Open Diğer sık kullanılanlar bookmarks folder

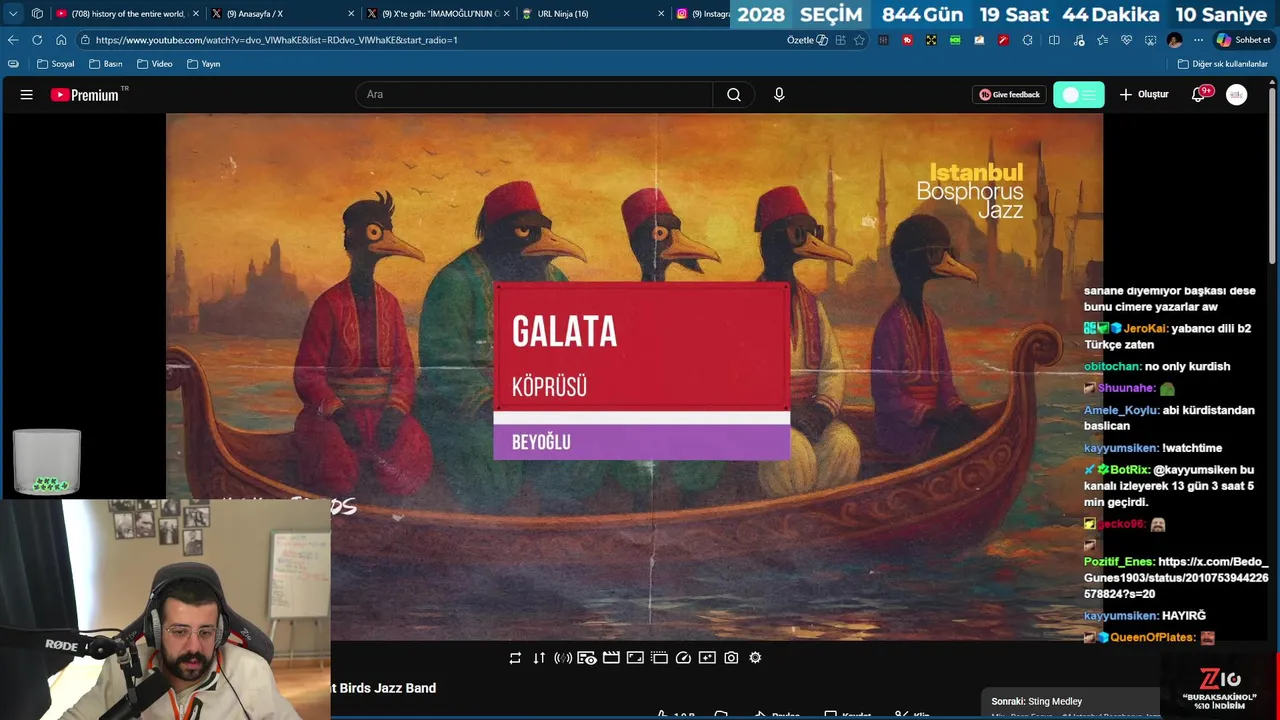[1222, 64]
